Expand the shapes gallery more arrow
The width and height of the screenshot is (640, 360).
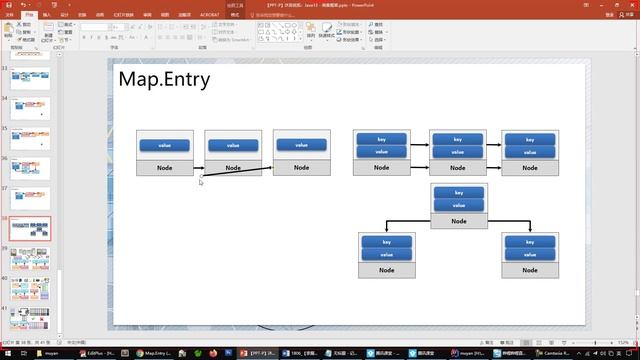301,39
